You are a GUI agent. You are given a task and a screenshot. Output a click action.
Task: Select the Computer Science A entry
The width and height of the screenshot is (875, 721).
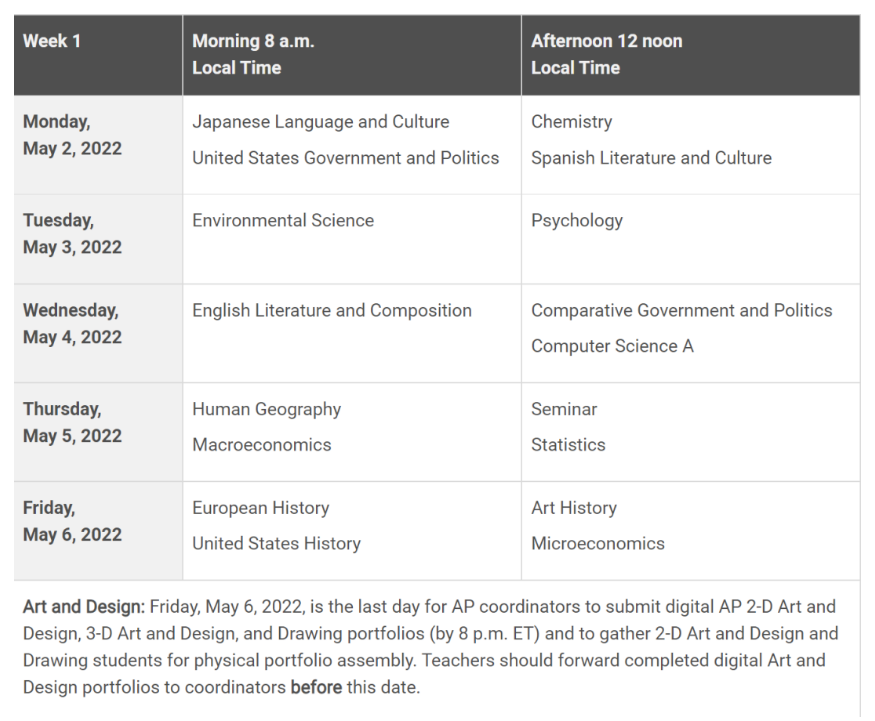click(x=612, y=346)
